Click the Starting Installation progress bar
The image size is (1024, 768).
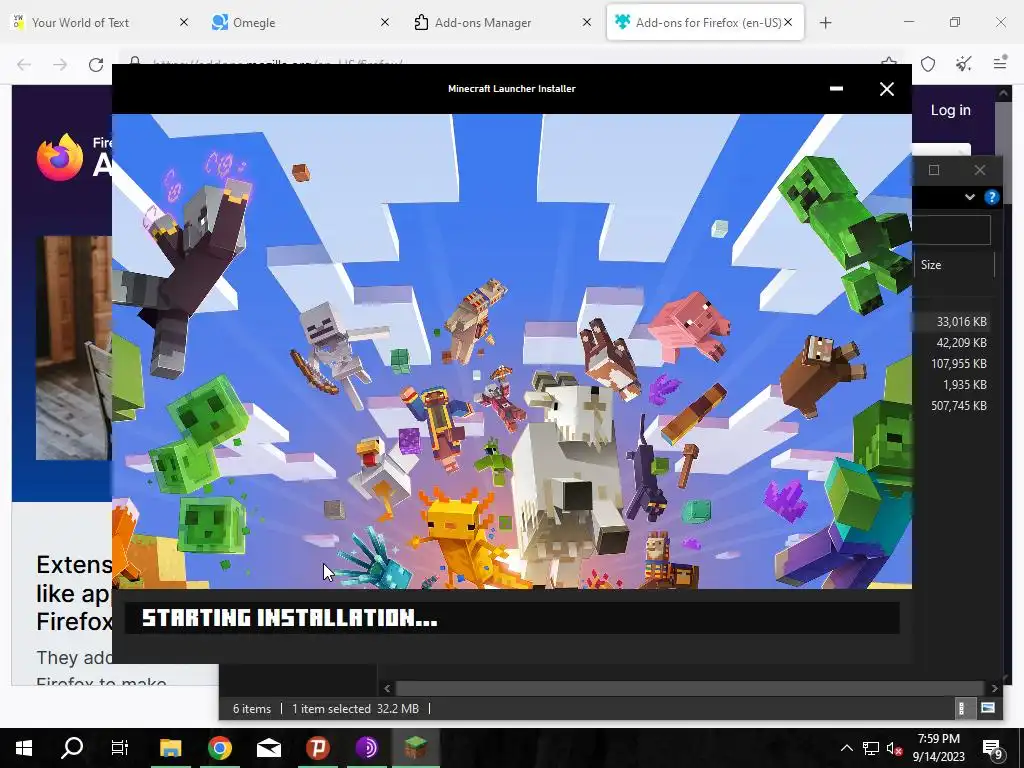click(x=512, y=618)
